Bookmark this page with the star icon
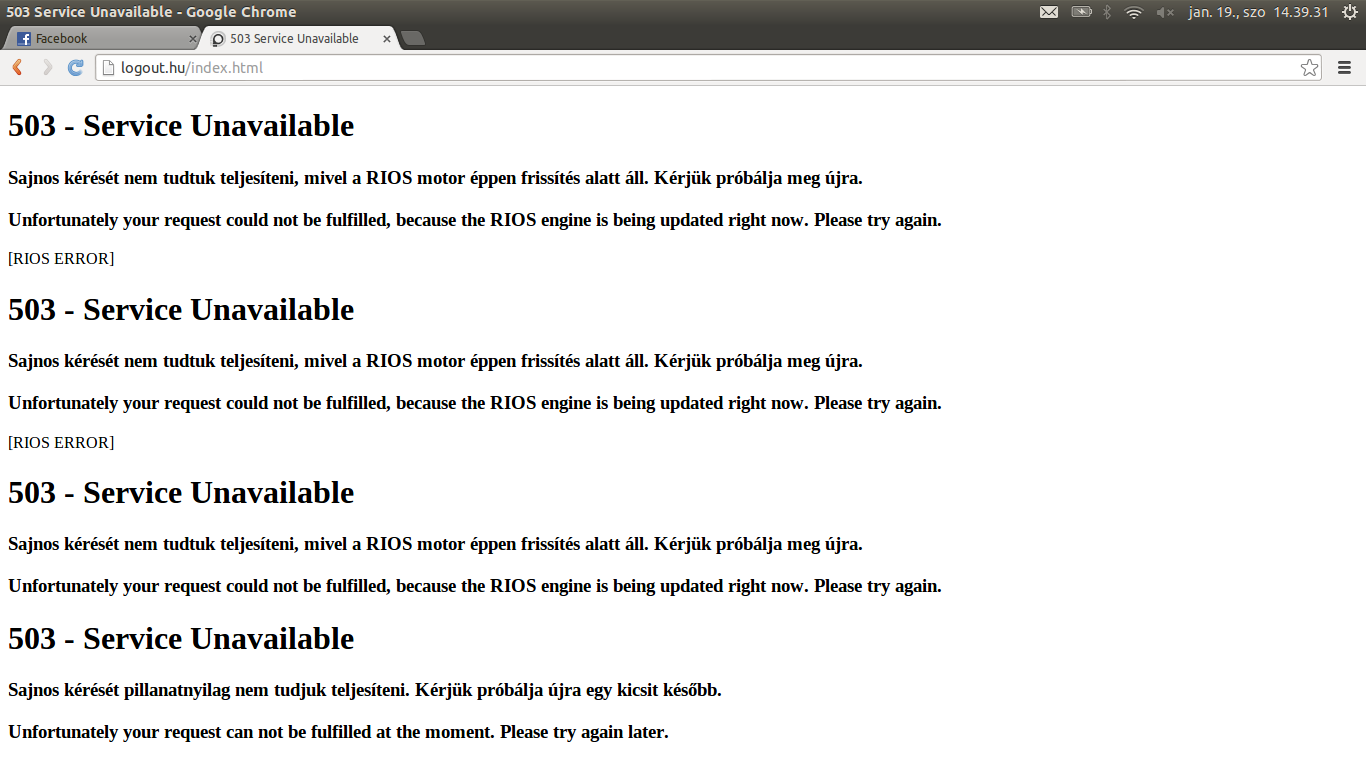 [1309, 68]
